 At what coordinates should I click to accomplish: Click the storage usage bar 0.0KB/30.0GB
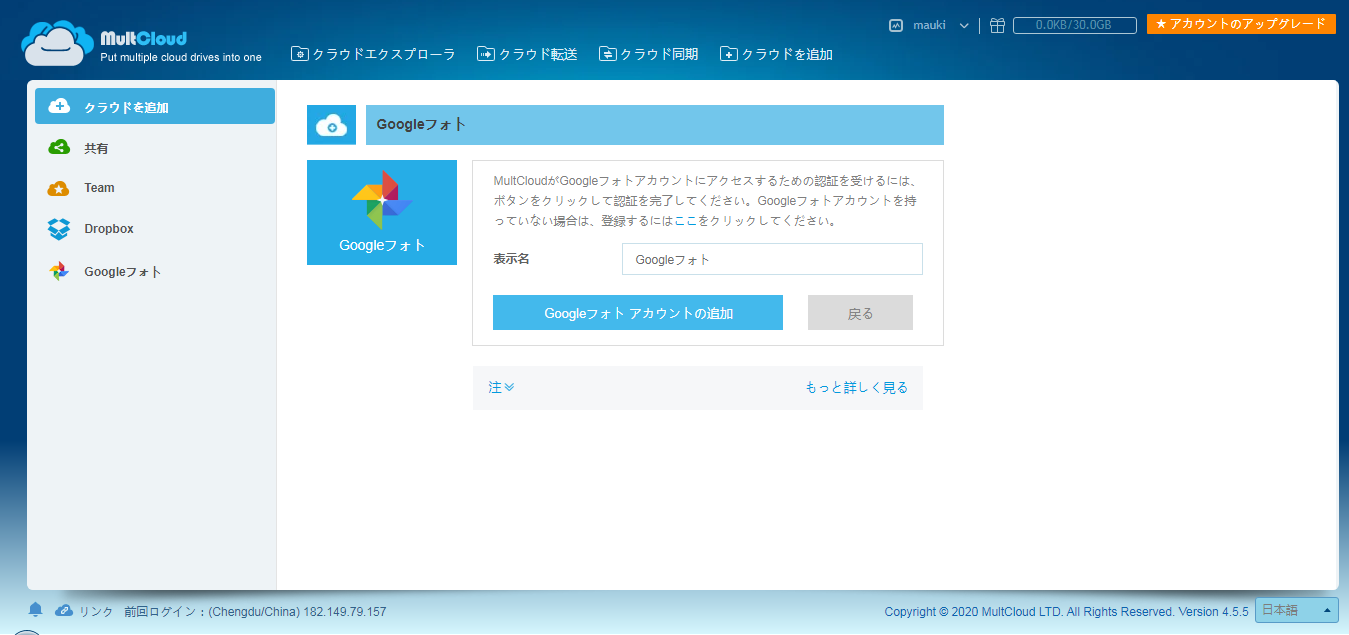pos(1074,26)
